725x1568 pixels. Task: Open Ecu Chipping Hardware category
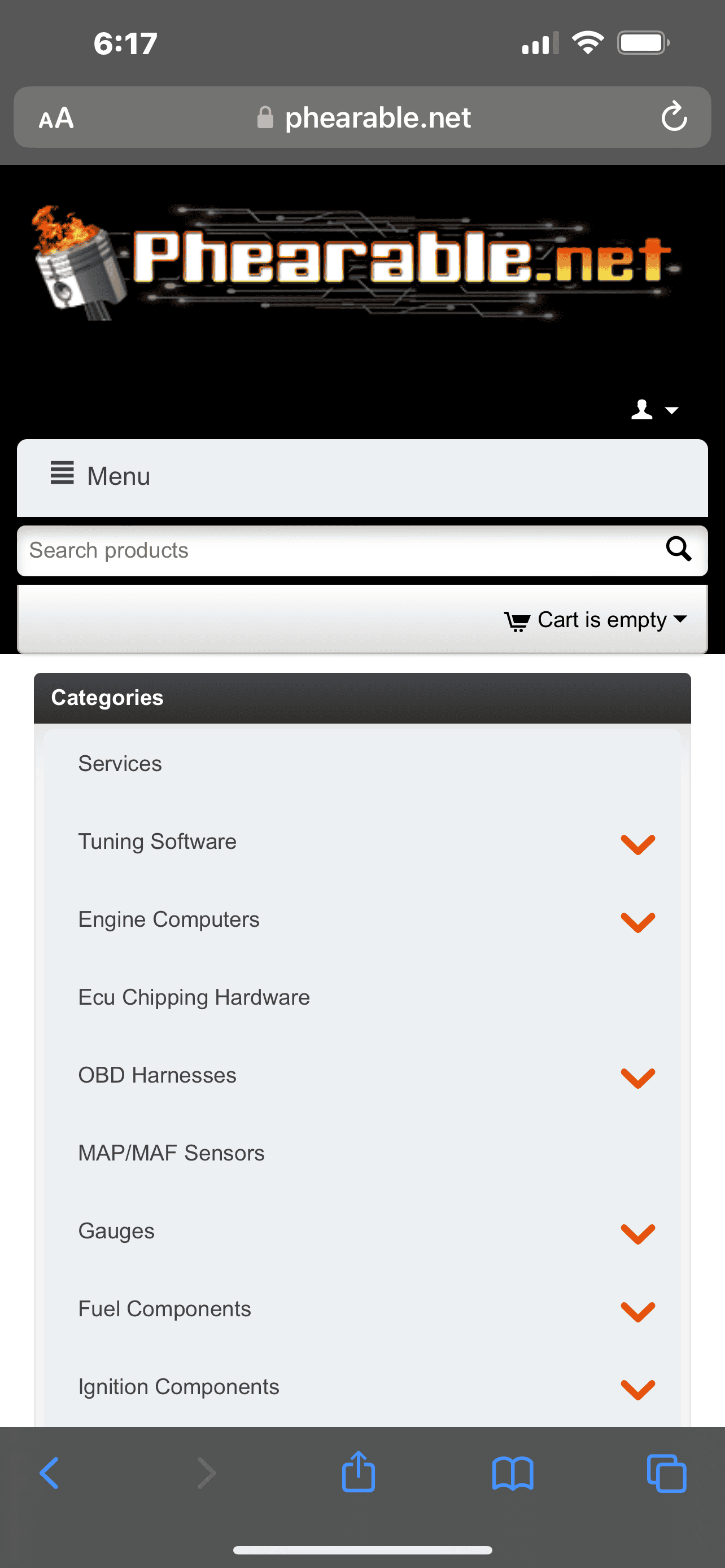coord(194,998)
